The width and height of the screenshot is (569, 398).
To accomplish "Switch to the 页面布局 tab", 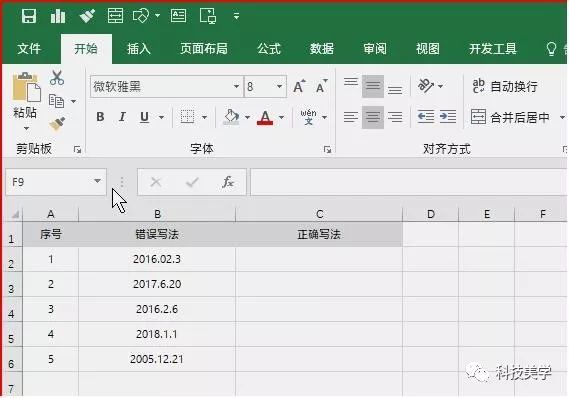I will pos(204,48).
